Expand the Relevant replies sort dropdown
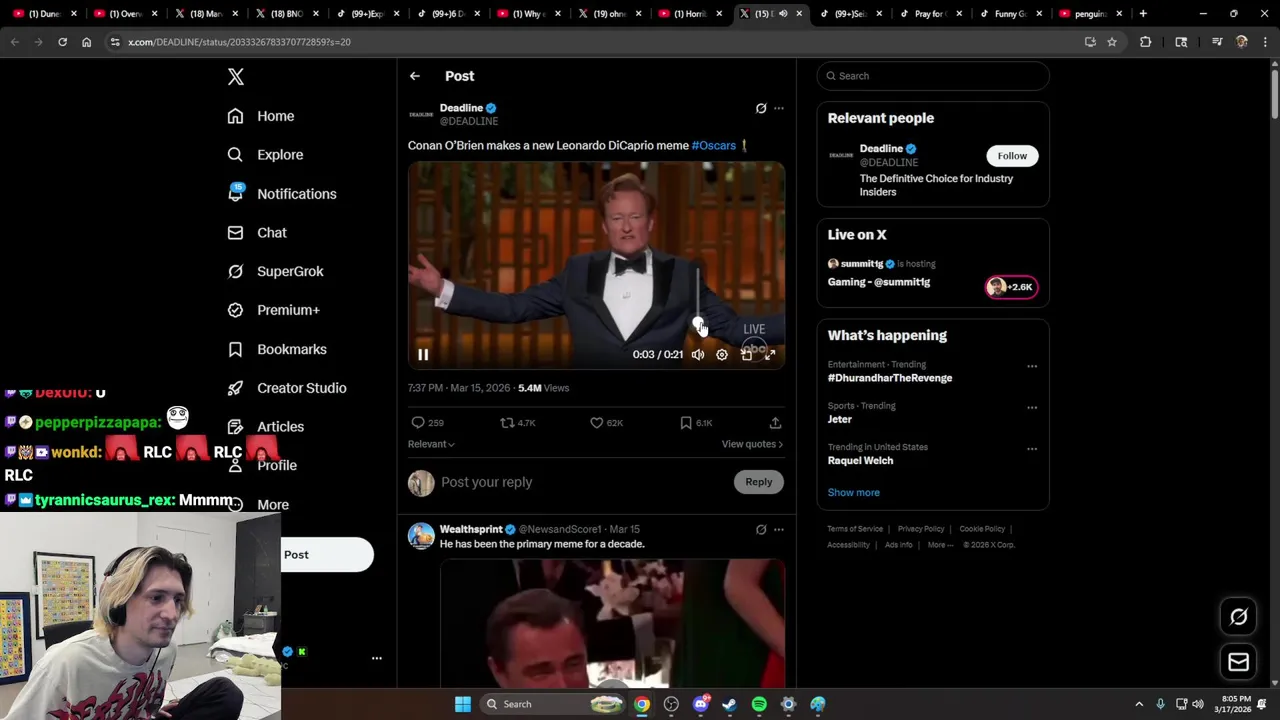The image size is (1280, 720). coord(431,444)
